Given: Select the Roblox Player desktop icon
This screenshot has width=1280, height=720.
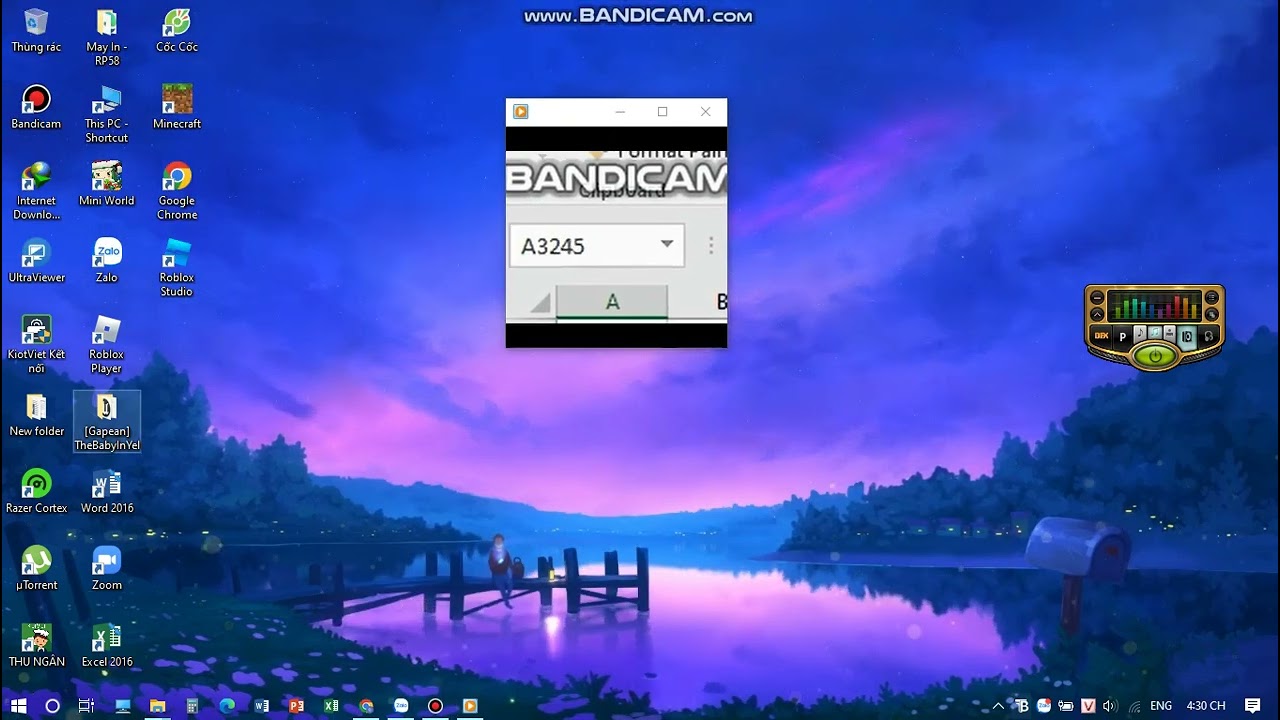Looking at the screenshot, I should 106,345.
